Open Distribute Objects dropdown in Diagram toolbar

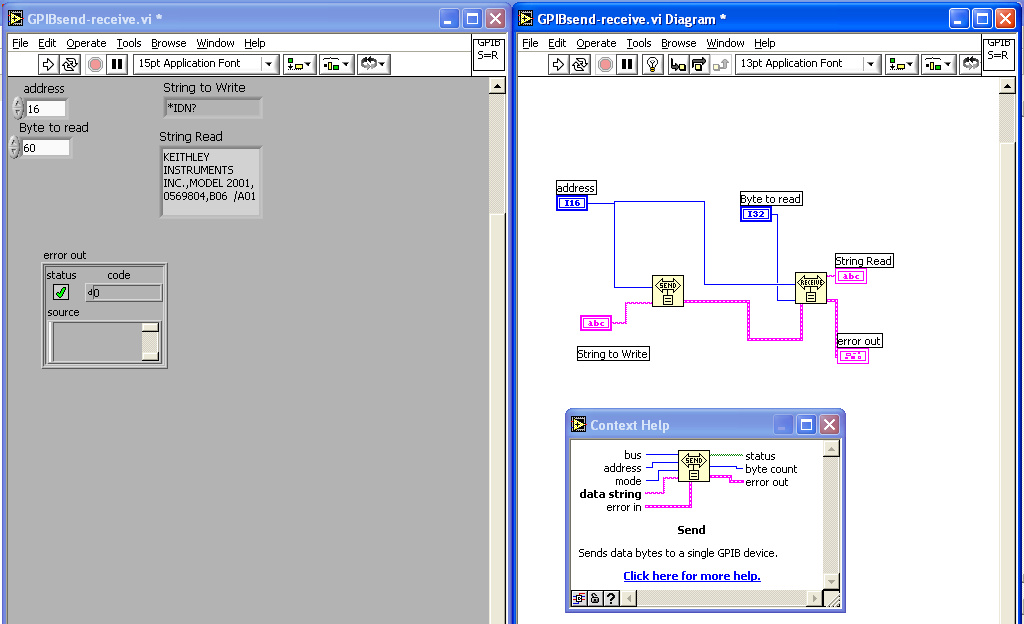(938, 64)
